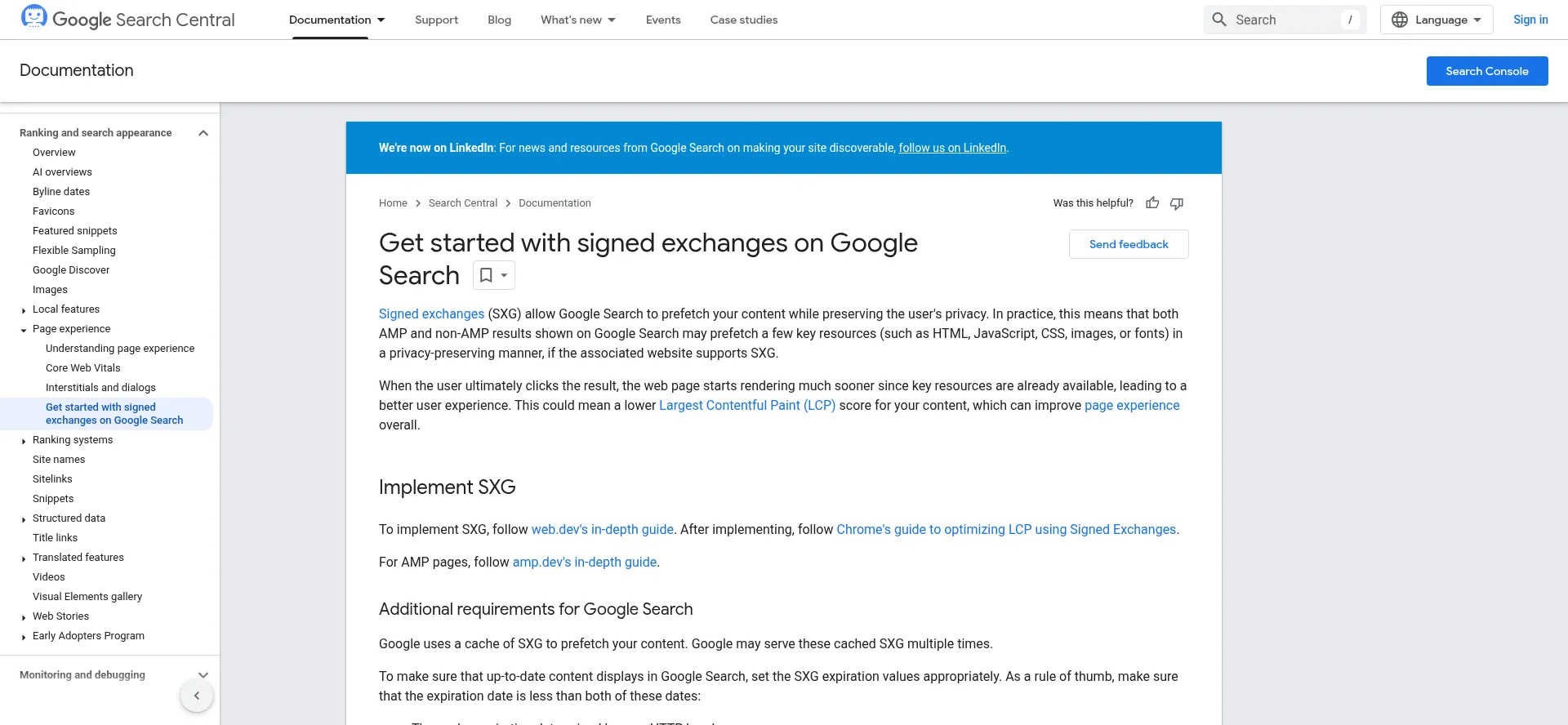
Task: Open the What's new dropdown menu
Action: 578,20
